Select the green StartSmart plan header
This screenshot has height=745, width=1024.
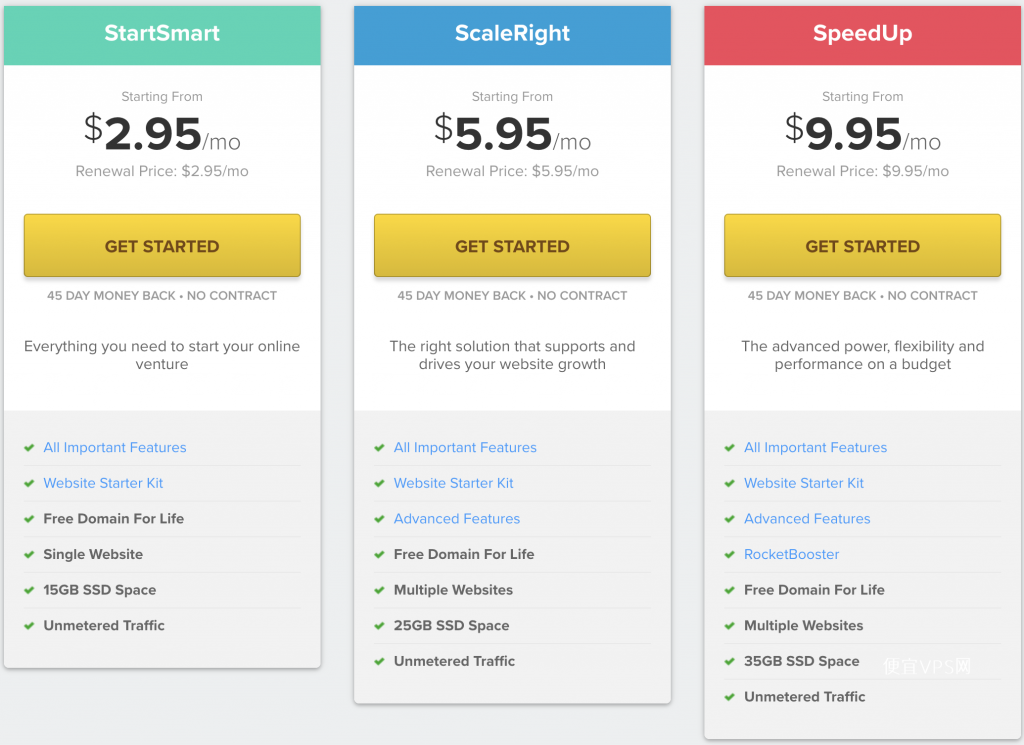(x=162, y=35)
